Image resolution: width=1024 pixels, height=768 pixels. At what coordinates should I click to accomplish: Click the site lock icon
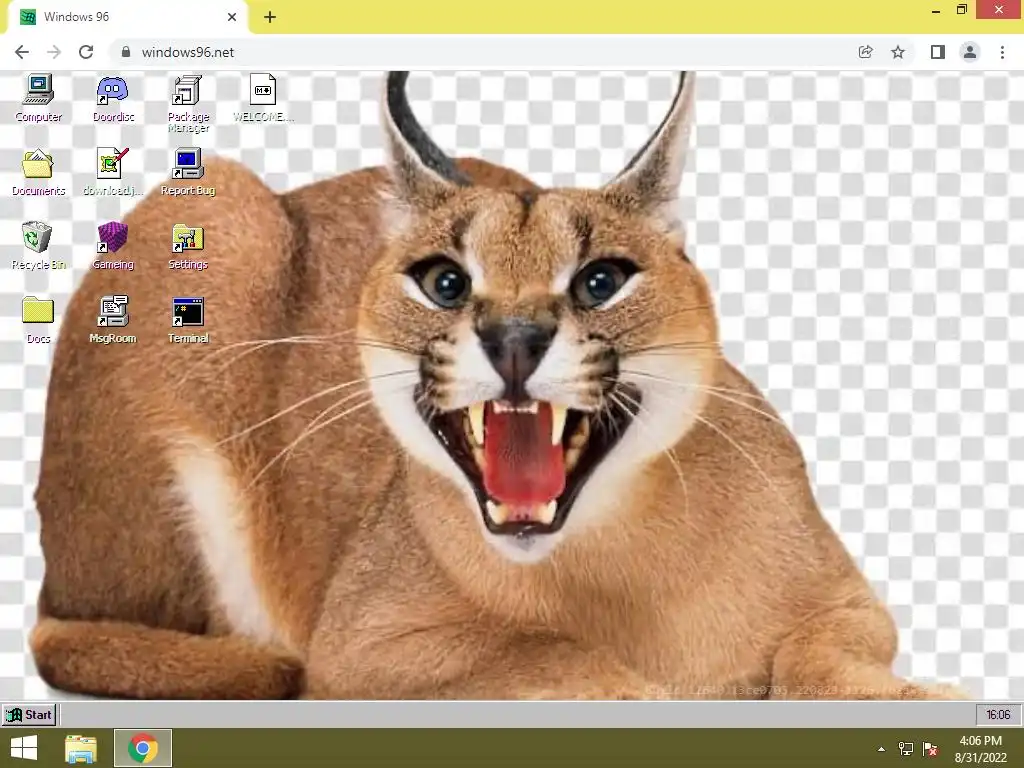pos(126,52)
